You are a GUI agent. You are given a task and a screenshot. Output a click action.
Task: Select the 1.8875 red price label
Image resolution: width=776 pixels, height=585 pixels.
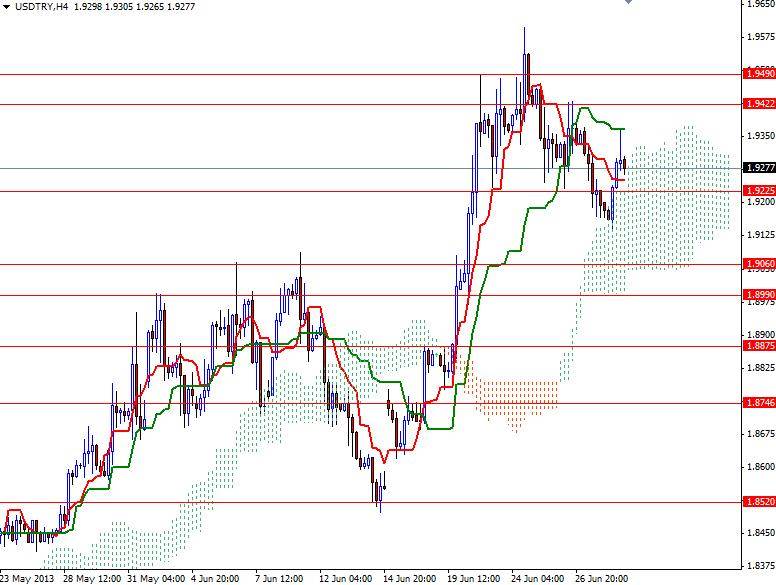click(x=760, y=345)
